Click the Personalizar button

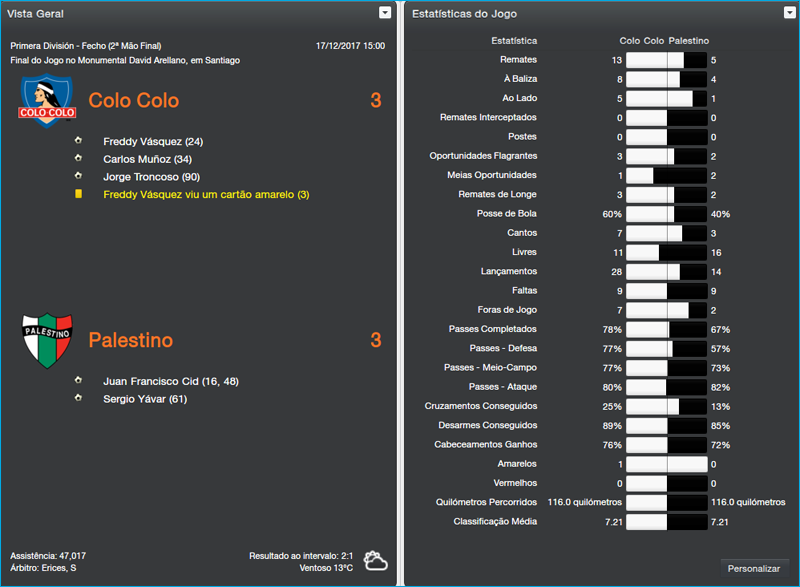click(x=755, y=567)
